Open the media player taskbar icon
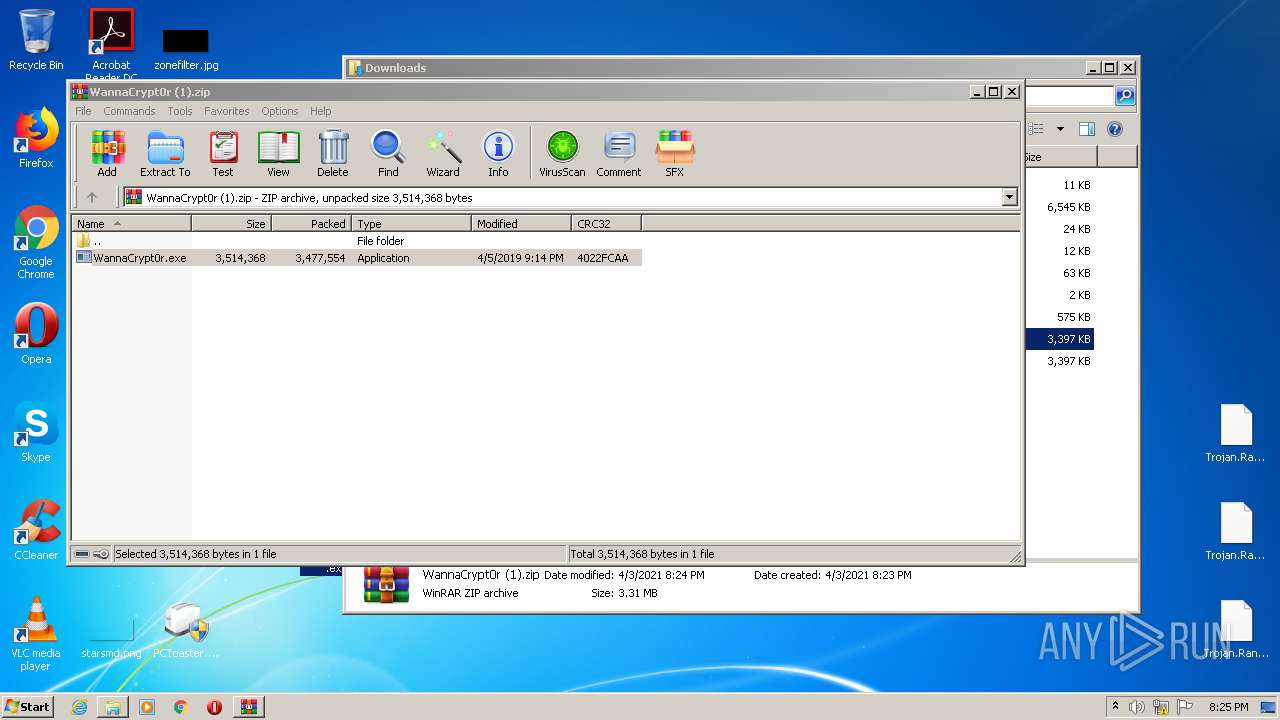This screenshot has height=720, width=1280. coord(147,707)
